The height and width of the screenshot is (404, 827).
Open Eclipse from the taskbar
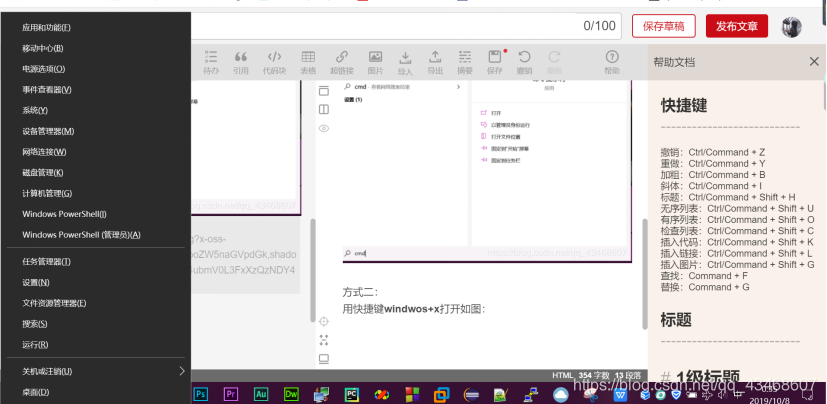(x=471, y=394)
